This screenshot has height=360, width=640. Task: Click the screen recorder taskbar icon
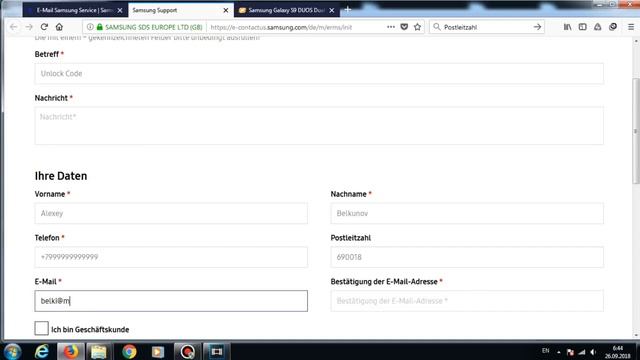(187, 351)
